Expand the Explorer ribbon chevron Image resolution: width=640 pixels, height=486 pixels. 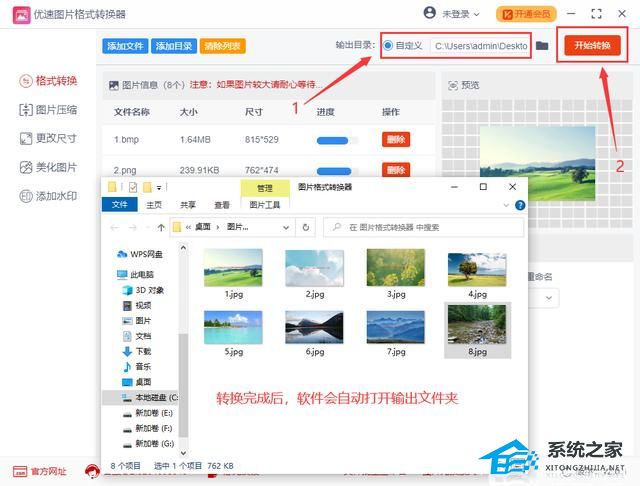[x=507, y=205]
